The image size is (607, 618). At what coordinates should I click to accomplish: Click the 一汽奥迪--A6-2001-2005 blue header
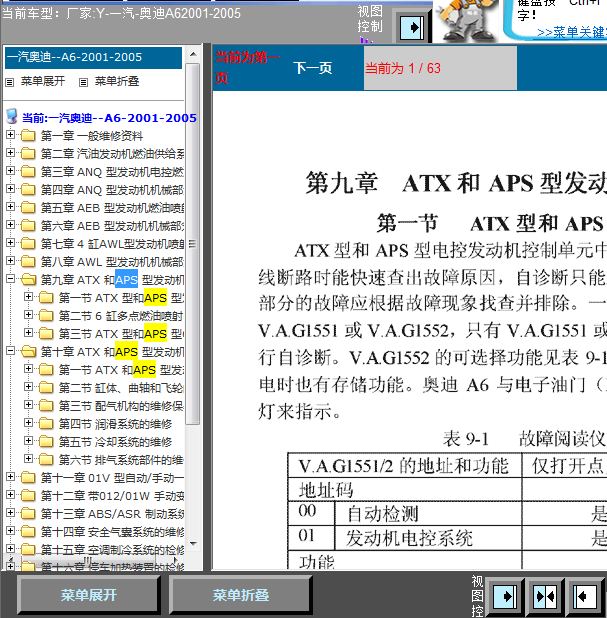(x=93, y=58)
